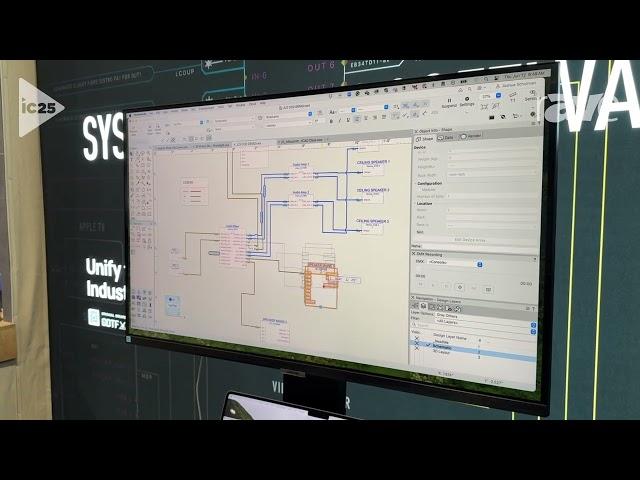Viewport: 640px width, 480px height.
Task: Switch to Render tab in Object Info
Action: 471,136
